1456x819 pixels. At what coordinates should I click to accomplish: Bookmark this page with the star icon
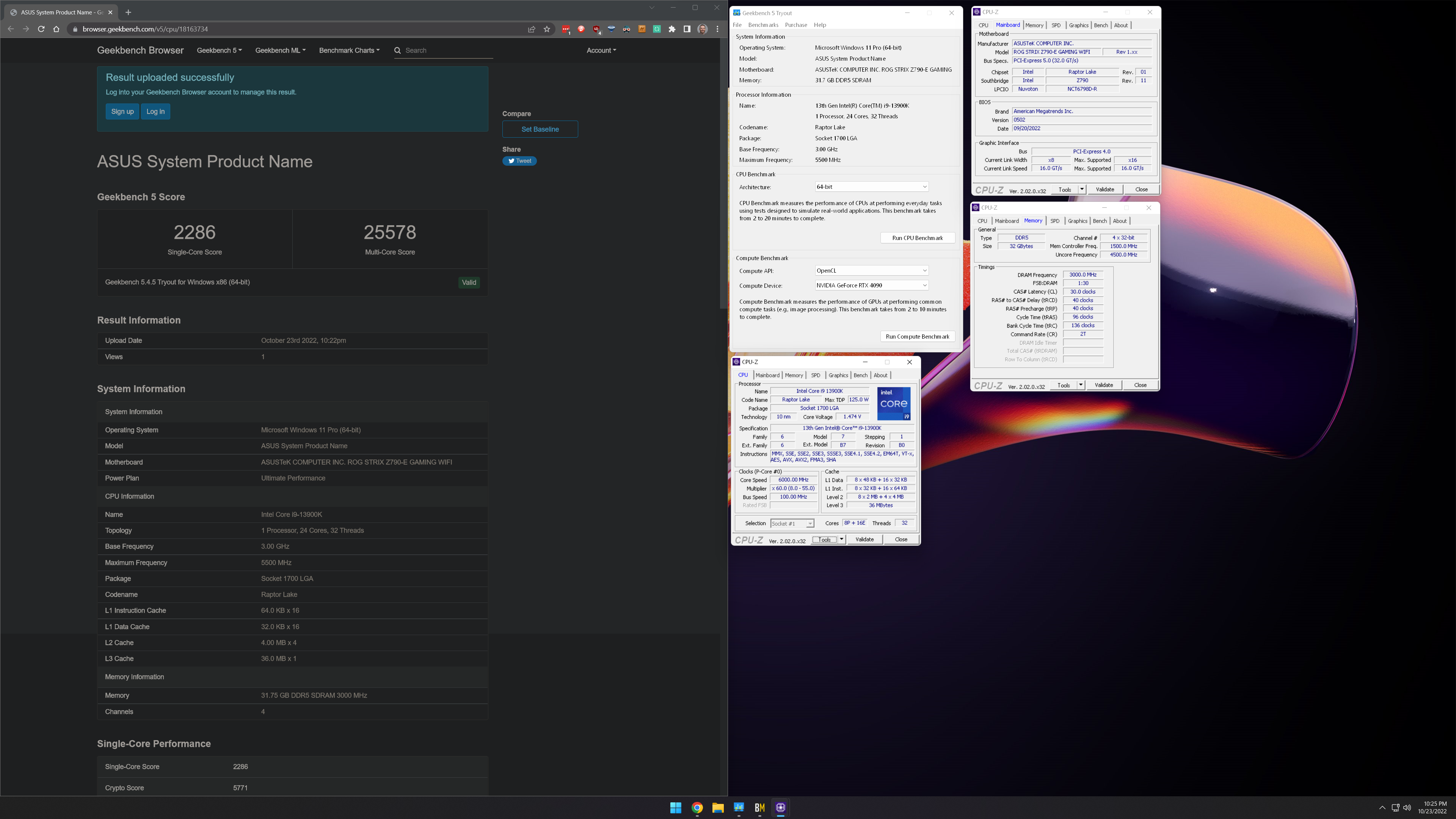pos(546,29)
